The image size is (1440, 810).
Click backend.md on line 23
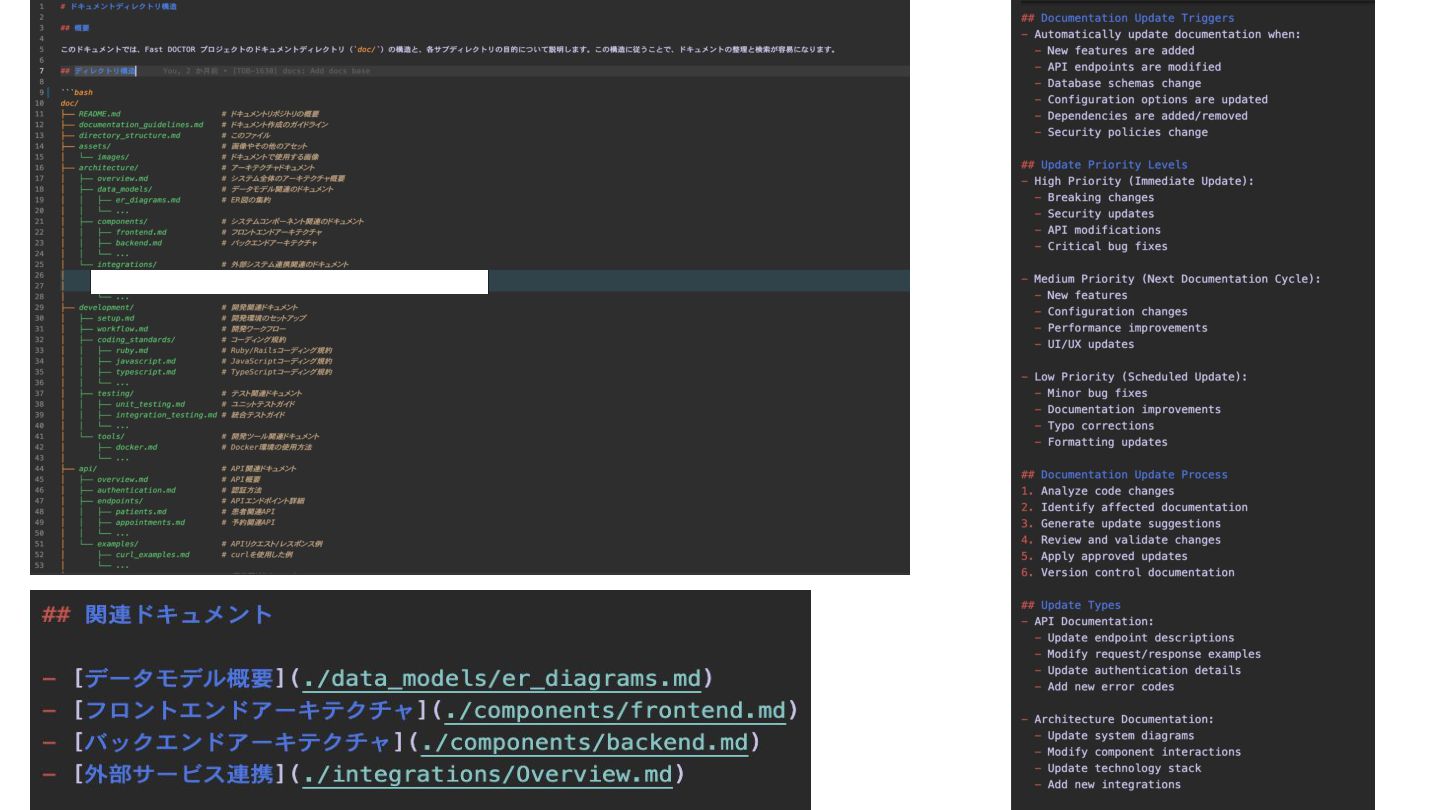point(139,243)
